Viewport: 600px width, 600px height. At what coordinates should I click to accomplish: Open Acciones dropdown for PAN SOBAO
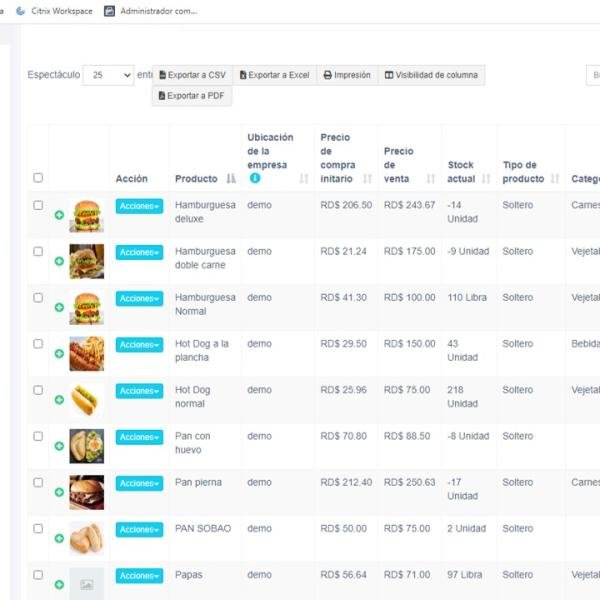click(x=139, y=530)
